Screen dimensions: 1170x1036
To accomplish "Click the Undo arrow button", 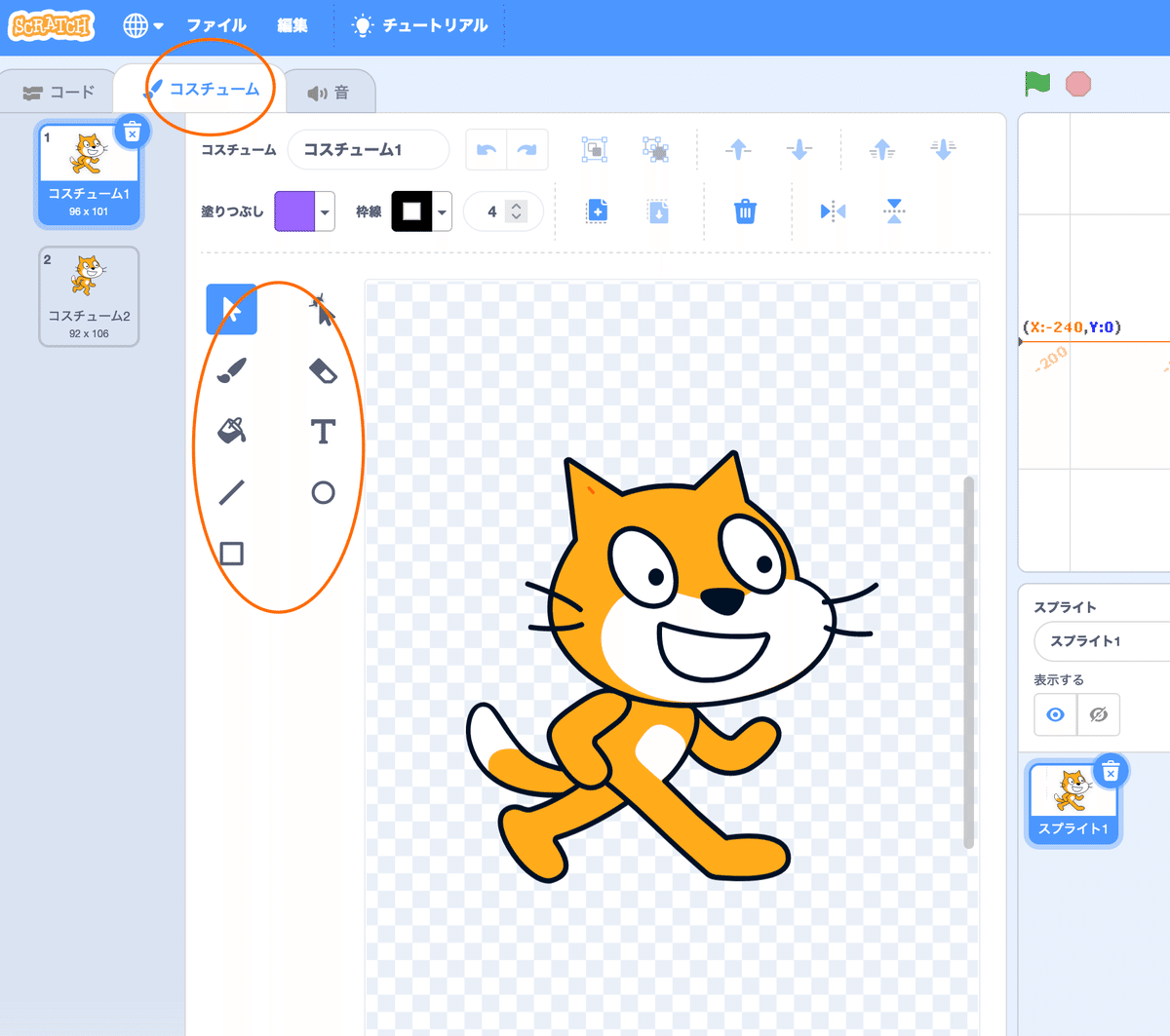I will (x=487, y=150).
